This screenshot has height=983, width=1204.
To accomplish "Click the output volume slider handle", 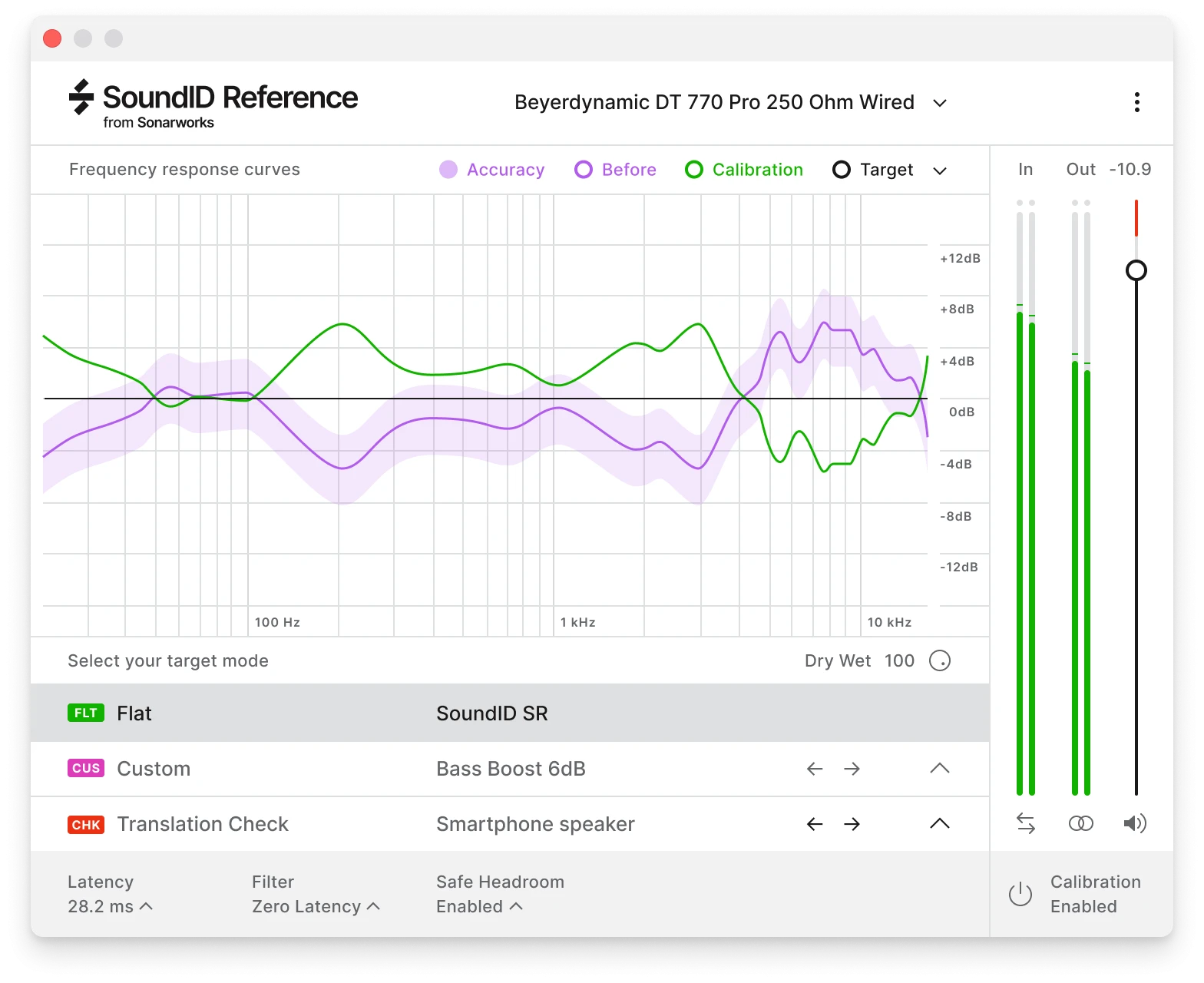I will (1136, 270).
